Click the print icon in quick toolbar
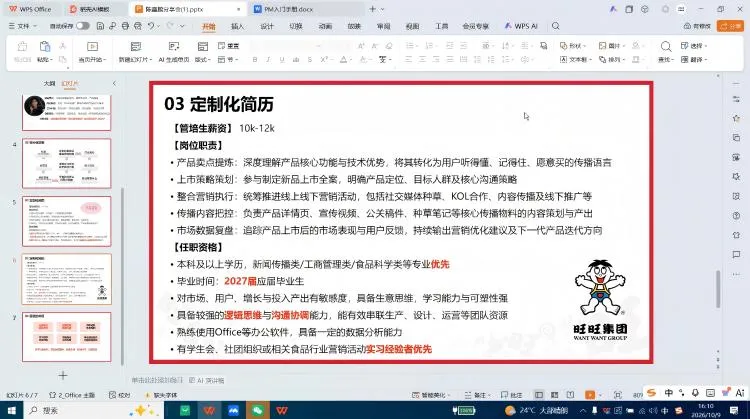The width and height of the screenshot is (750, 419). pos(125,26)
